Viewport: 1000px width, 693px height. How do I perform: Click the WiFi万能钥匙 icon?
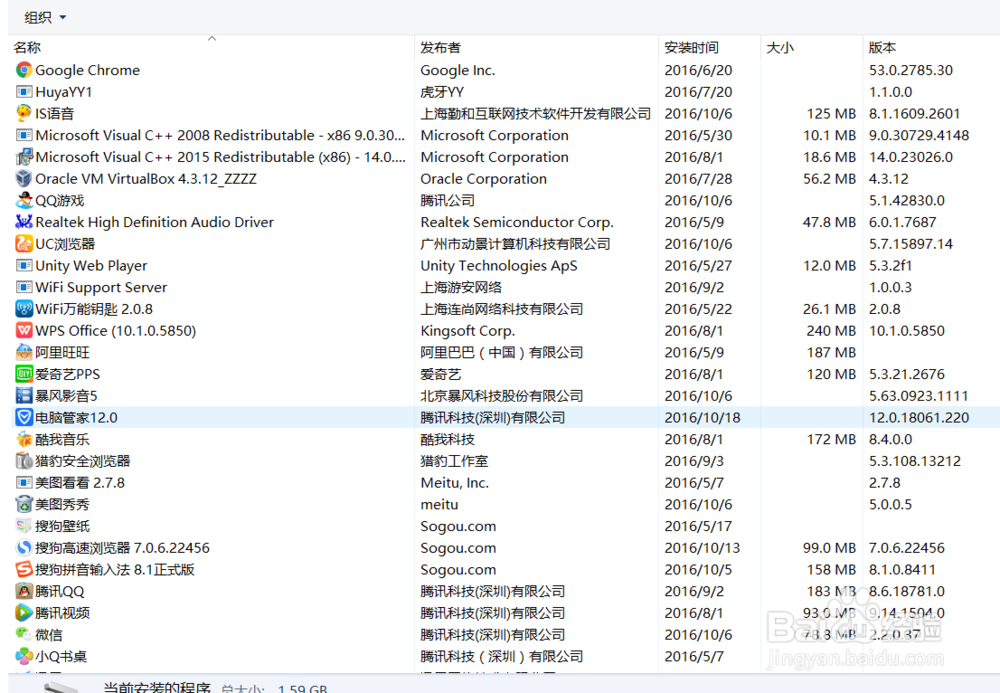click(24, 309)
